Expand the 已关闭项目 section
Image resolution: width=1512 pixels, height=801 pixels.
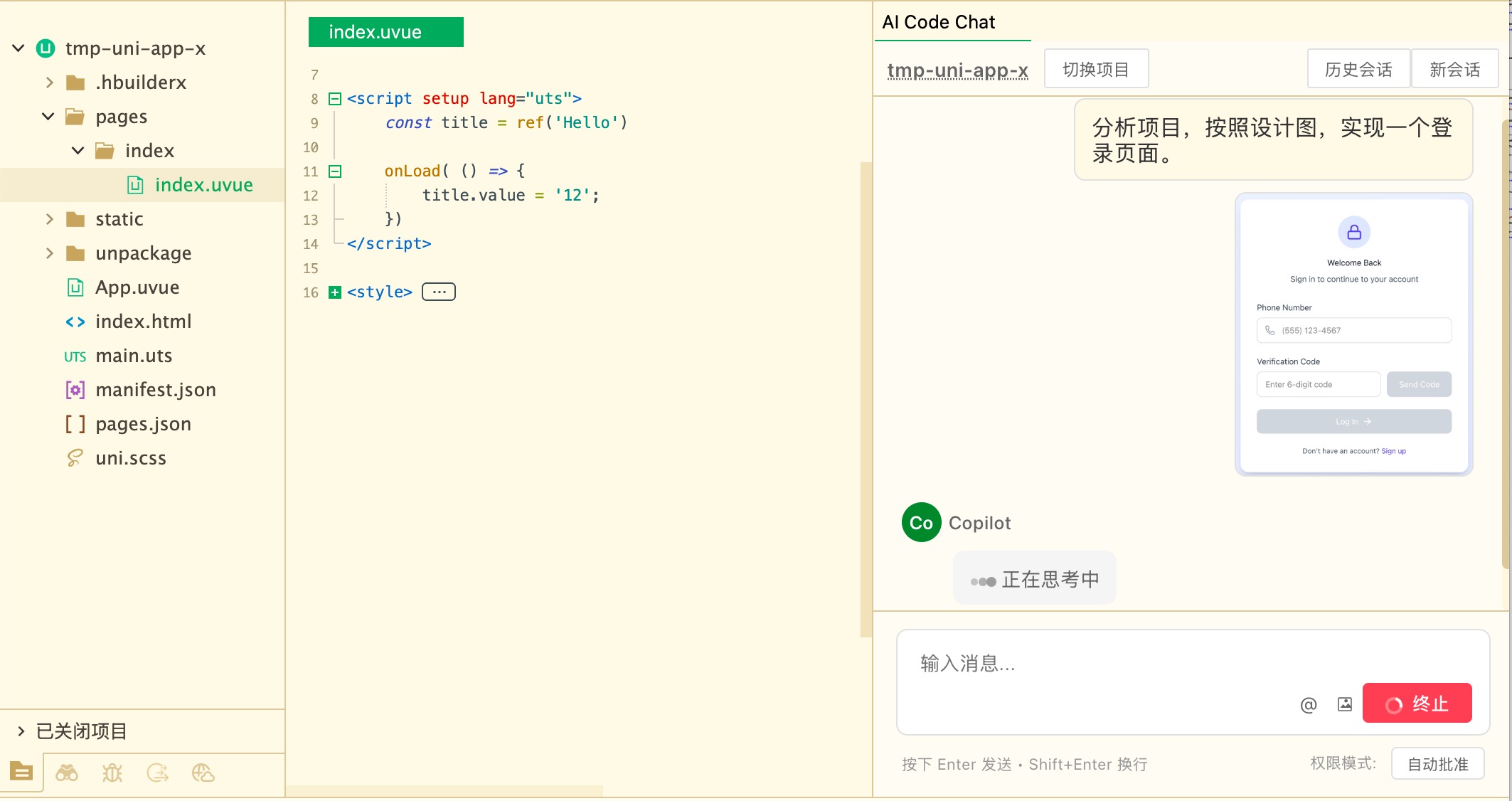21,731
